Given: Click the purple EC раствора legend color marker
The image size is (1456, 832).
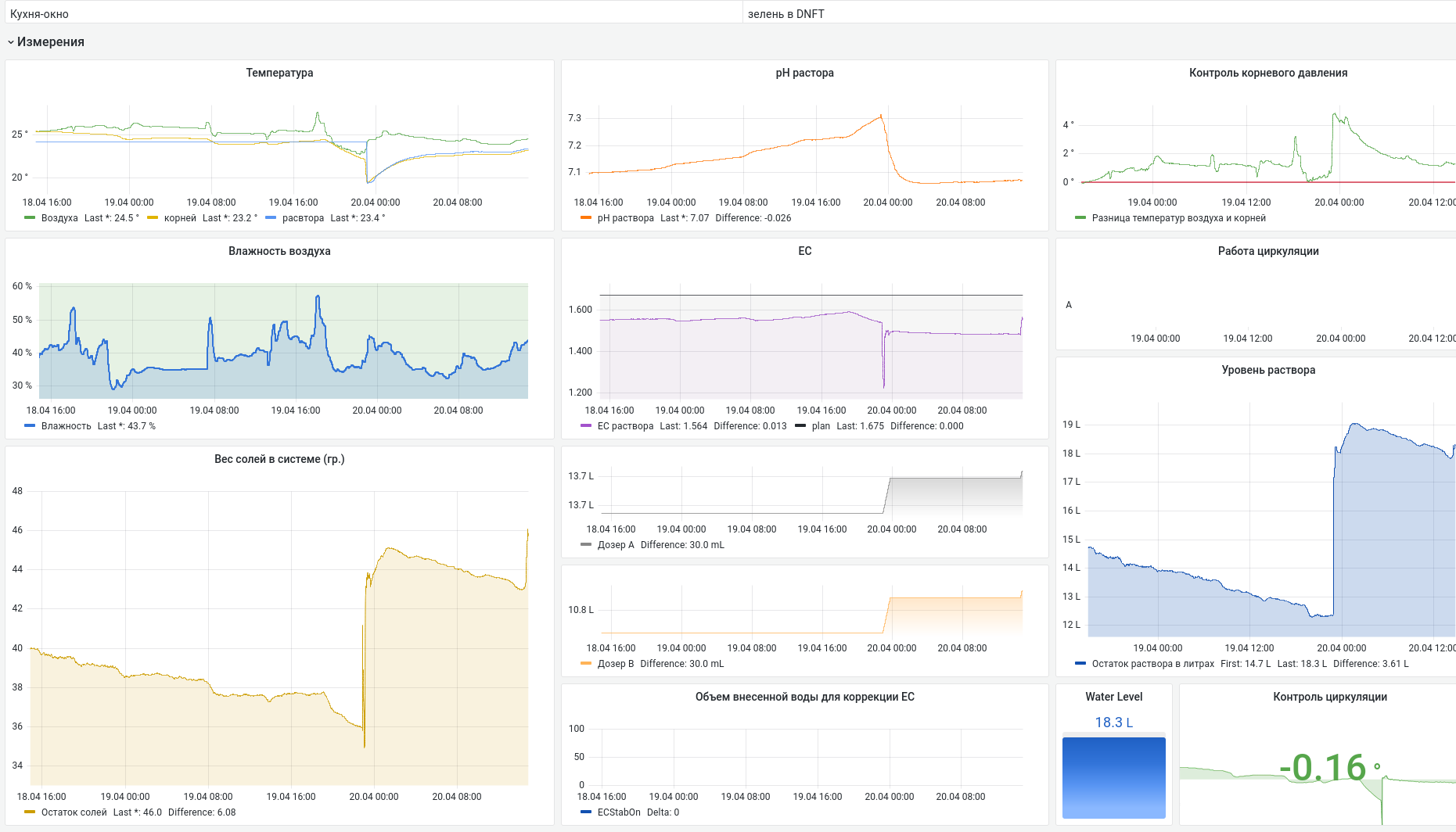Looking at the screenshot, I should 586,426.
